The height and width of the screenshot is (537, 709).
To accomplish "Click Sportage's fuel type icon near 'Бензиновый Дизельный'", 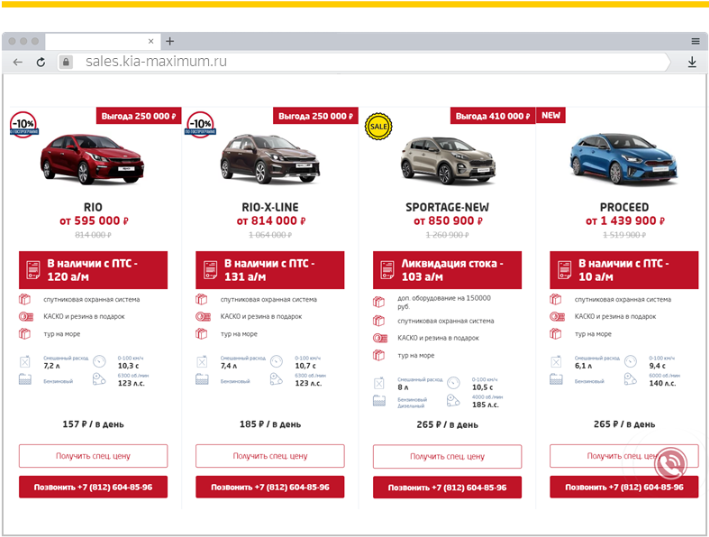I will (x=379, y=401).
